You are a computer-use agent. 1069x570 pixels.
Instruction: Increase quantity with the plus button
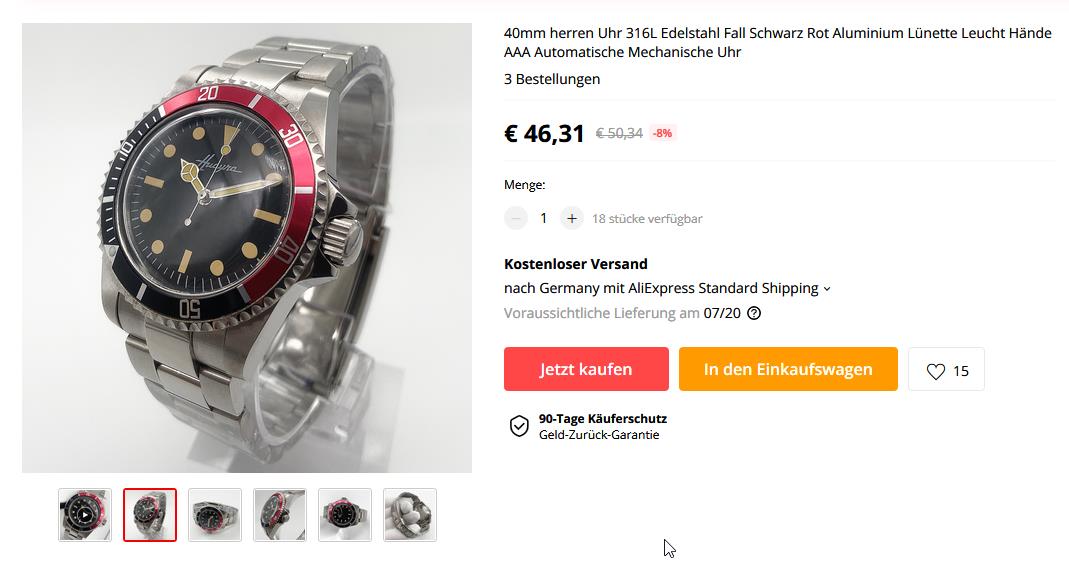click(x=571, y=219)
